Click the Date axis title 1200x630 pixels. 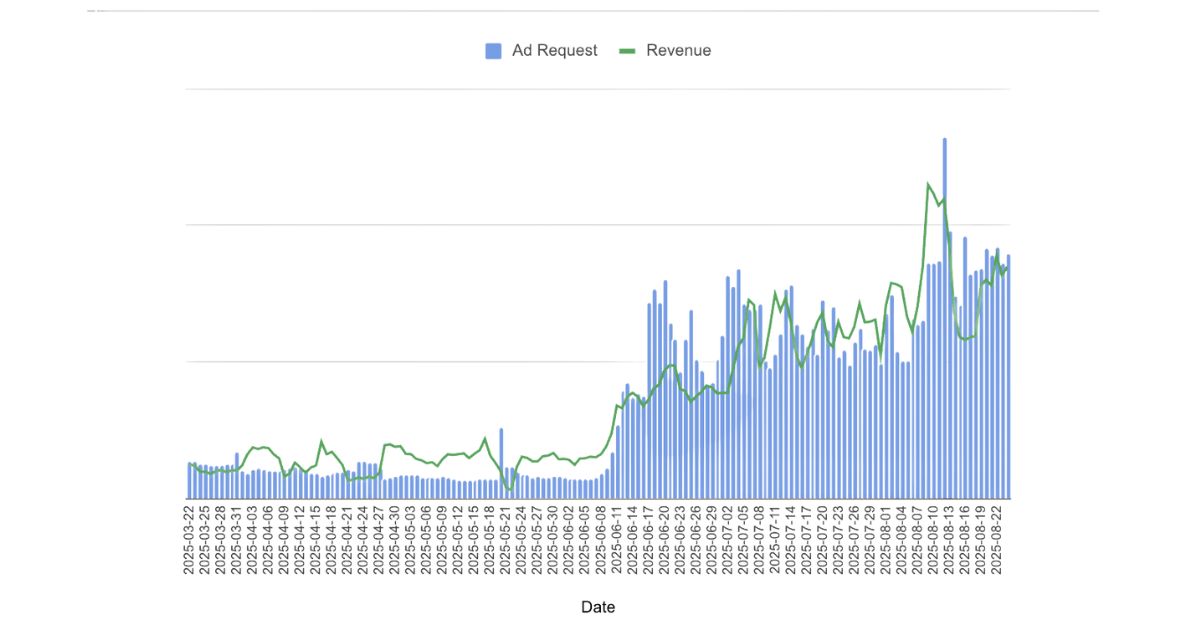(x=598, y=607)
